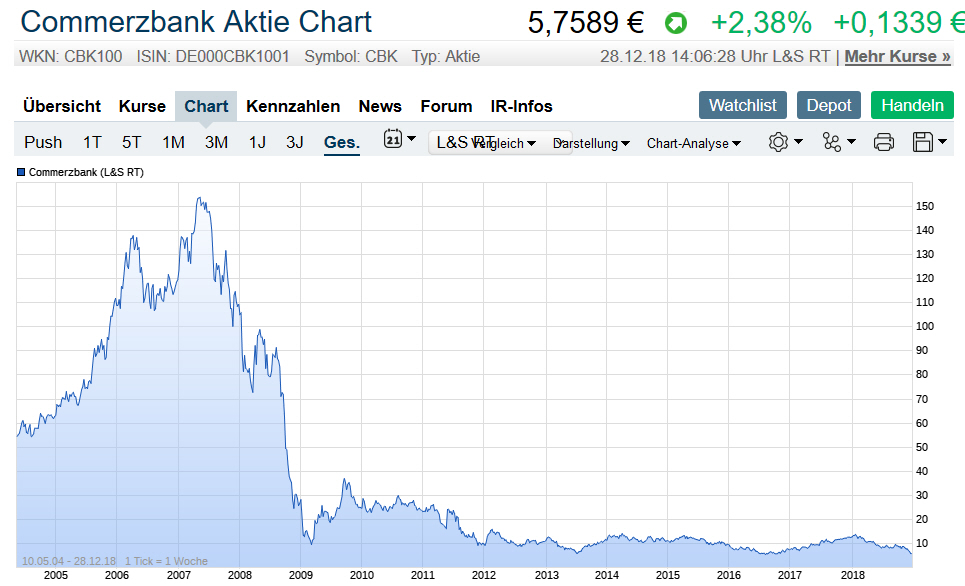Expand the Chart-Analyse dropdown
This screenshot has height=586, width=965.
tap(694, 143)
